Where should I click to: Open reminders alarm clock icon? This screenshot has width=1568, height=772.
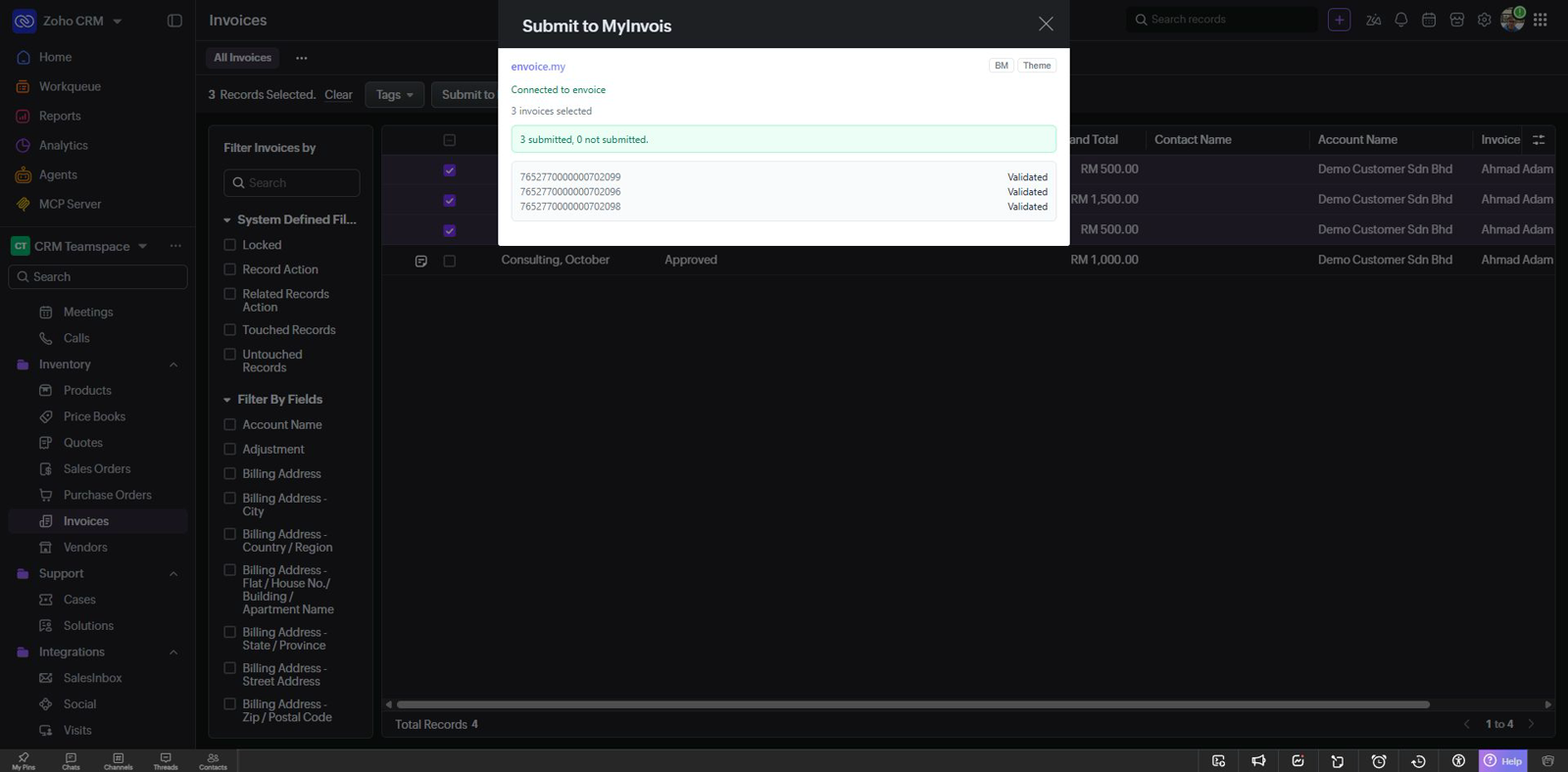tap(1379, 761)
